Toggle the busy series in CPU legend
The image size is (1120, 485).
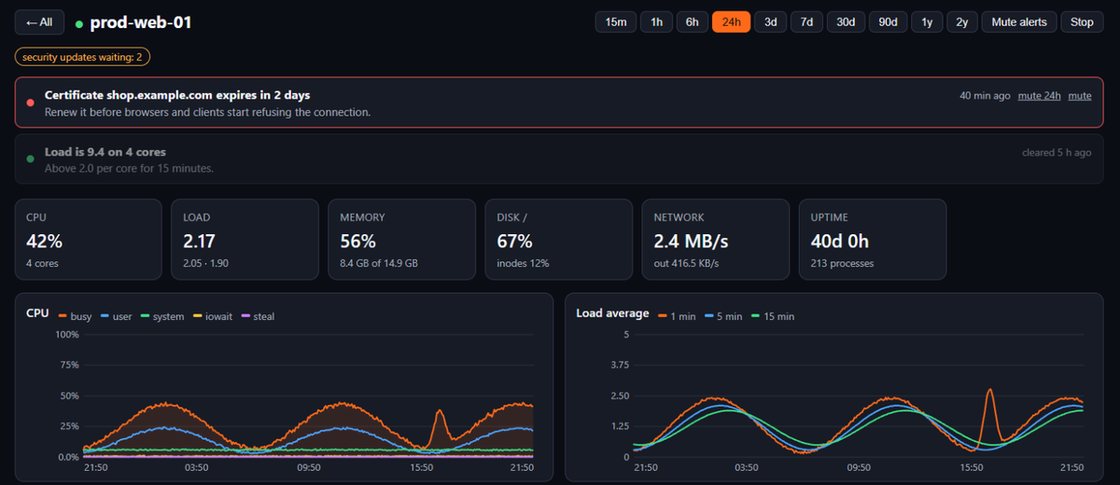(x=74, y=316)
